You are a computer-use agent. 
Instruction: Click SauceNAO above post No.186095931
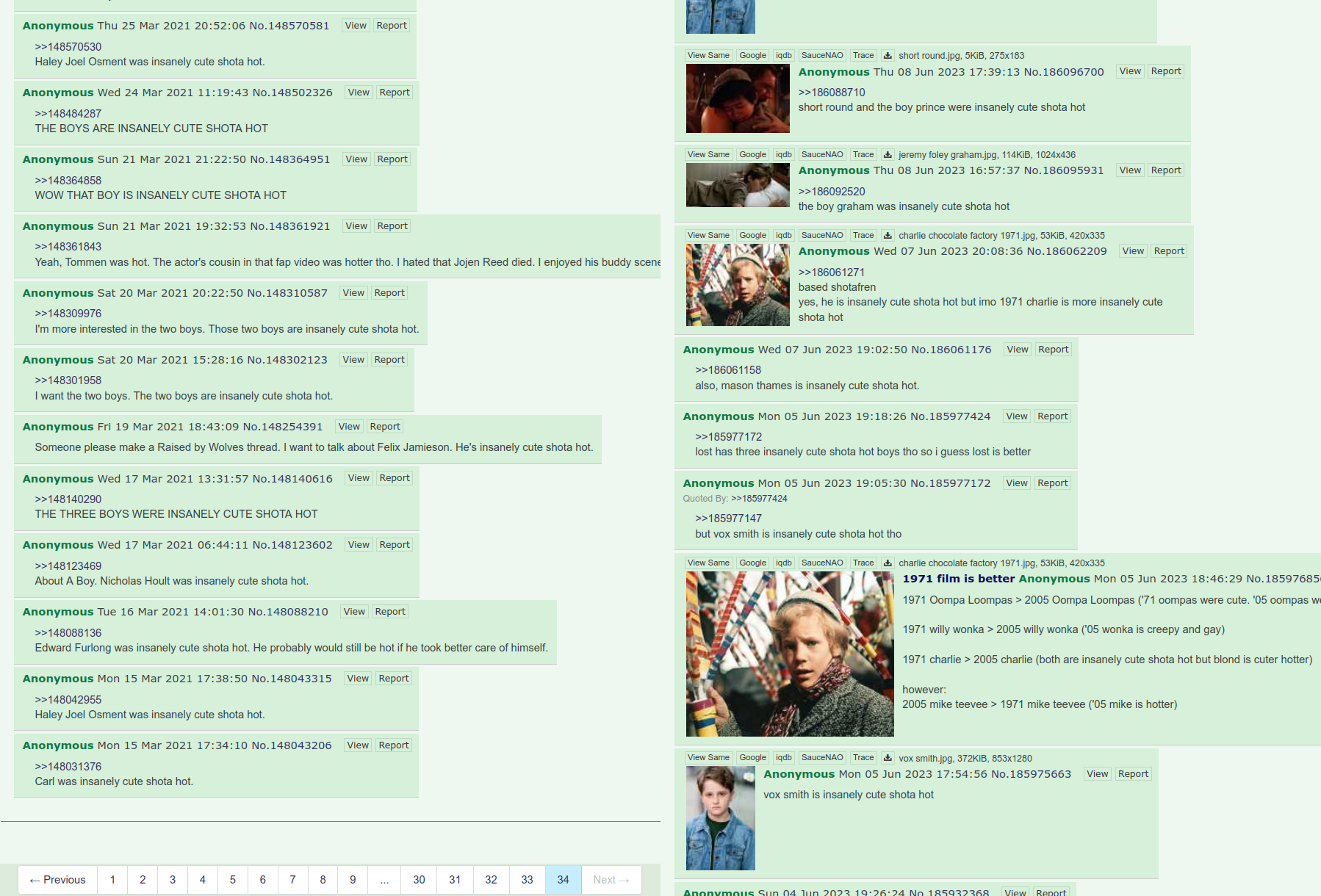[822, 155]
